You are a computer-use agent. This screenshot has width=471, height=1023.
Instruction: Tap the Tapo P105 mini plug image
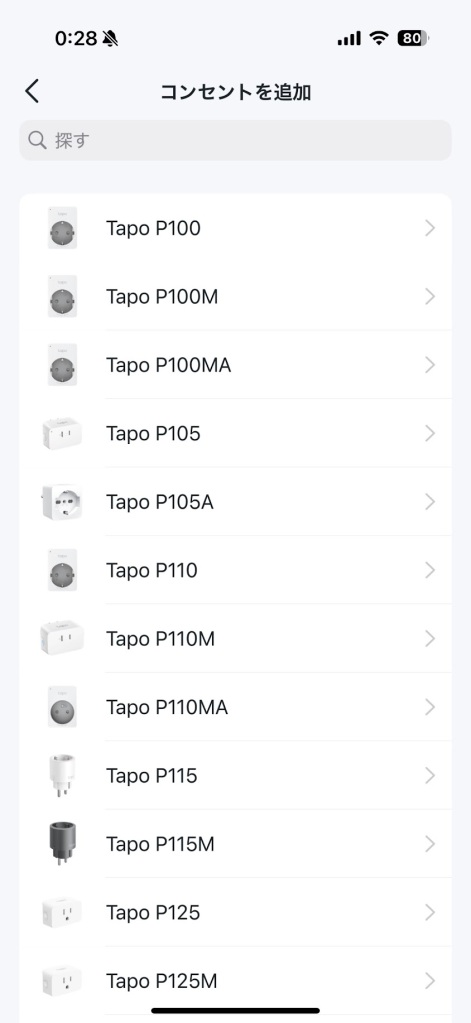62,433
